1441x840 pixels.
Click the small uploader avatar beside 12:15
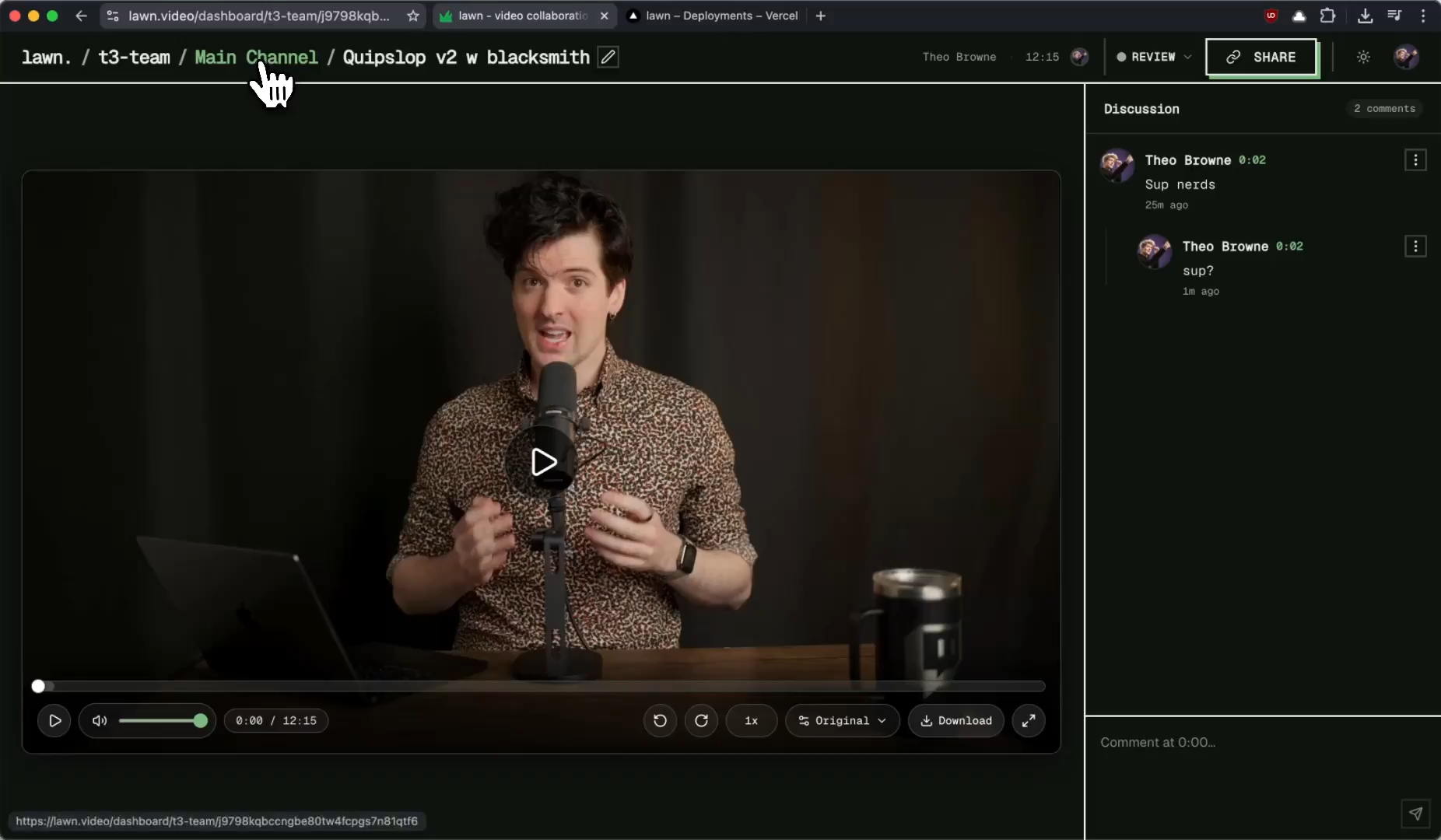click(x=1079, y=57)
